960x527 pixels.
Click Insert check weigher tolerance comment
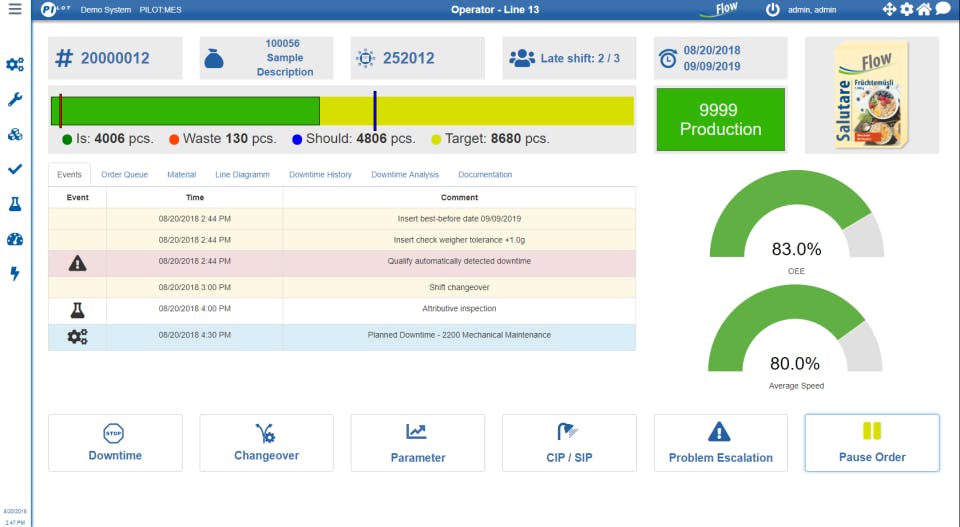click(459, 240)
